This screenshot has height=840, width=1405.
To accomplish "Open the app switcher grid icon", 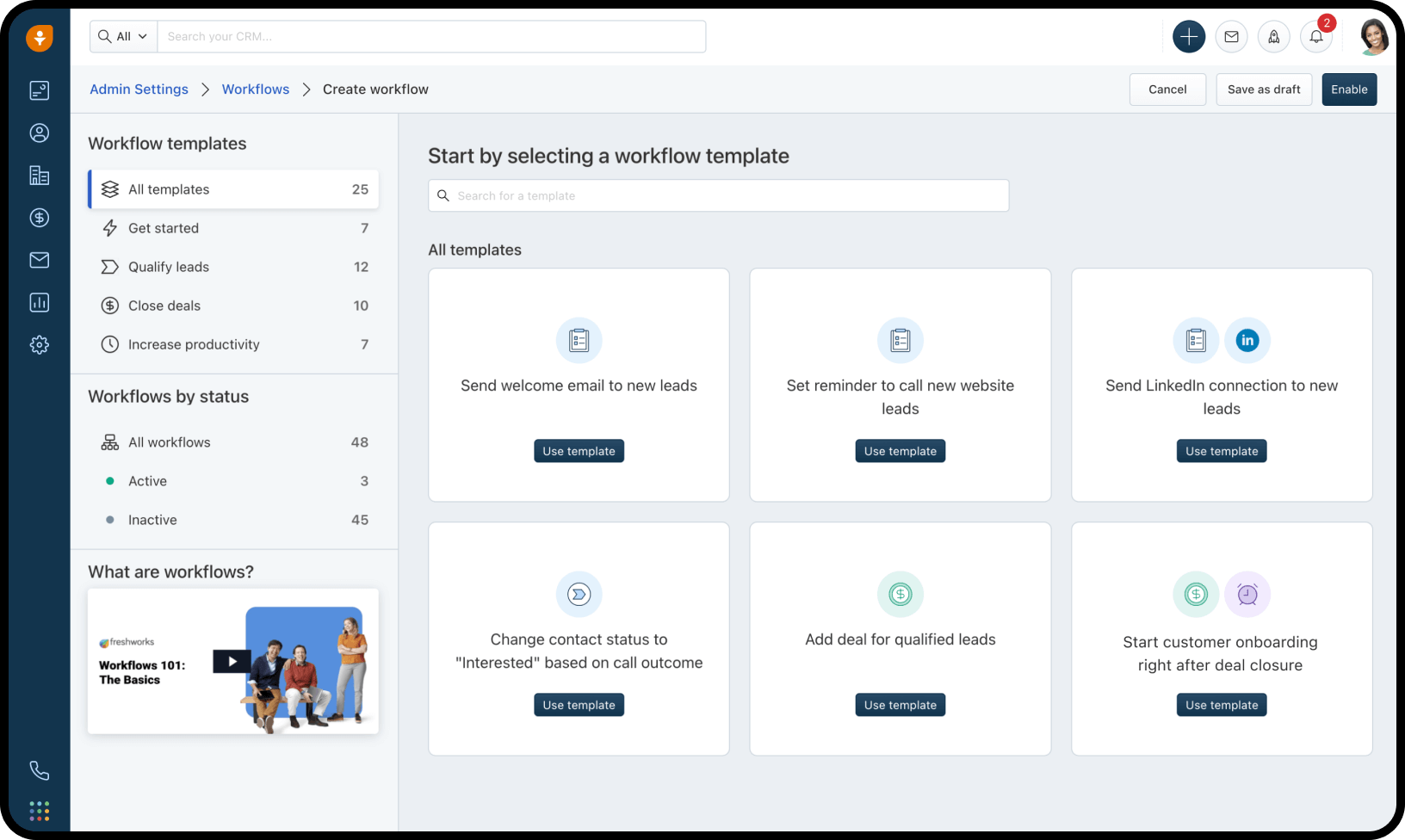I will 40,811.
